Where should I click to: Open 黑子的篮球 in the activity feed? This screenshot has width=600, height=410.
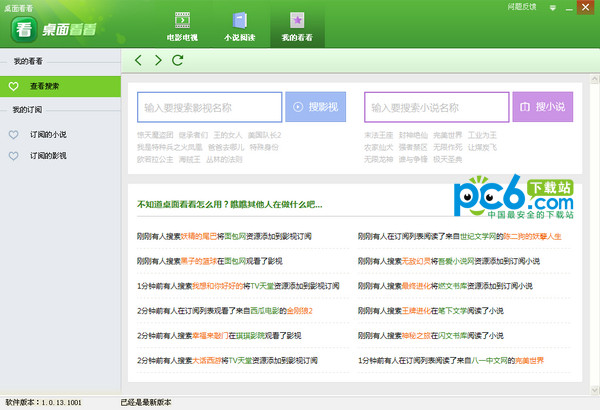199,261
